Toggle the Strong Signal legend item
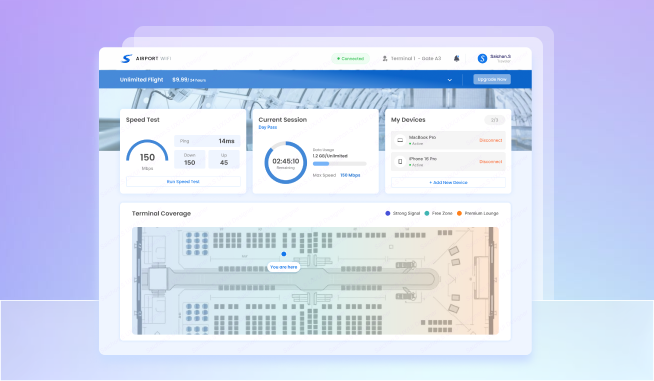The height and width of the screenshot is (381, 654). pos(402,213)
